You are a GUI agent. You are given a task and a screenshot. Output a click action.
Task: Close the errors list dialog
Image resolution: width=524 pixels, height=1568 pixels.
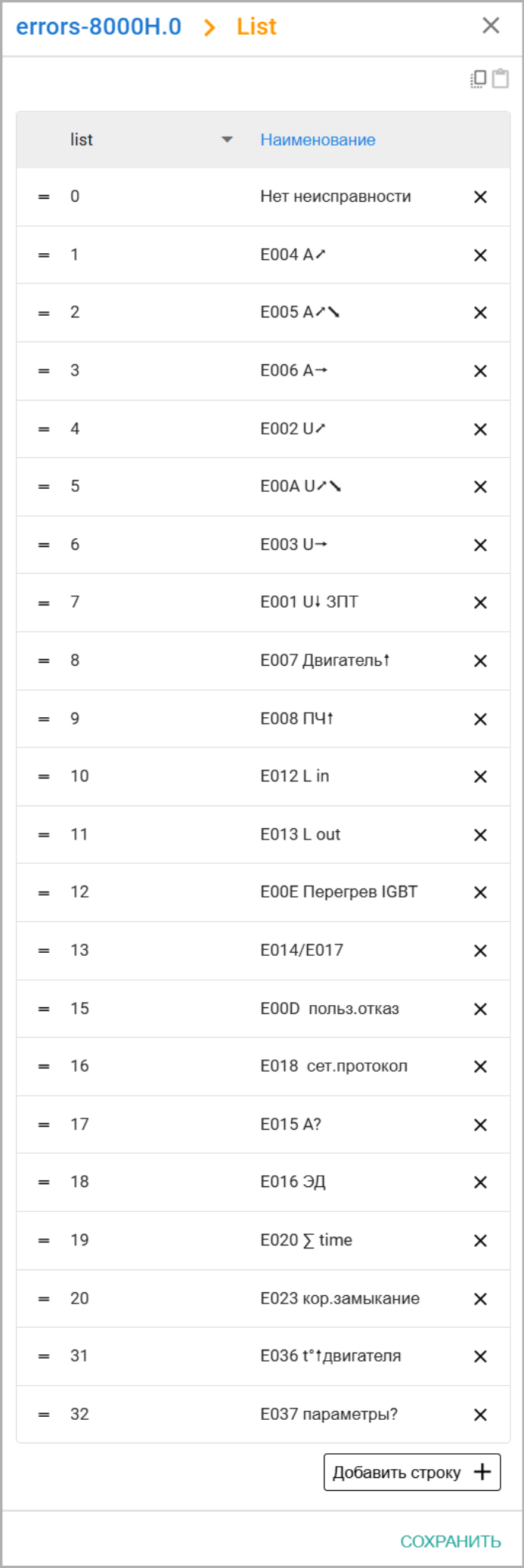tap(491, 26)
